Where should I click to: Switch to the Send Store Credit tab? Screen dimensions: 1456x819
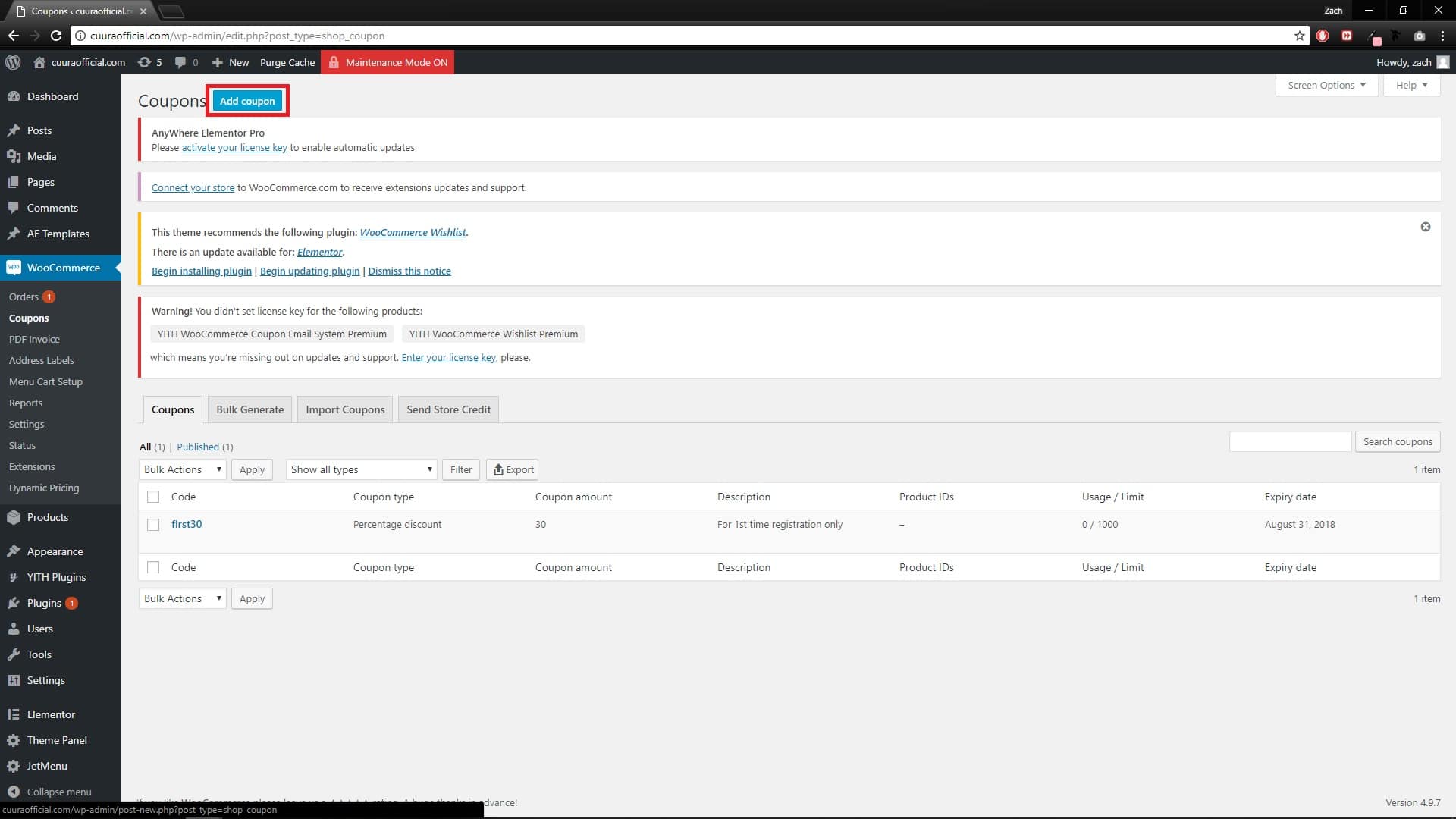(448, 409)
